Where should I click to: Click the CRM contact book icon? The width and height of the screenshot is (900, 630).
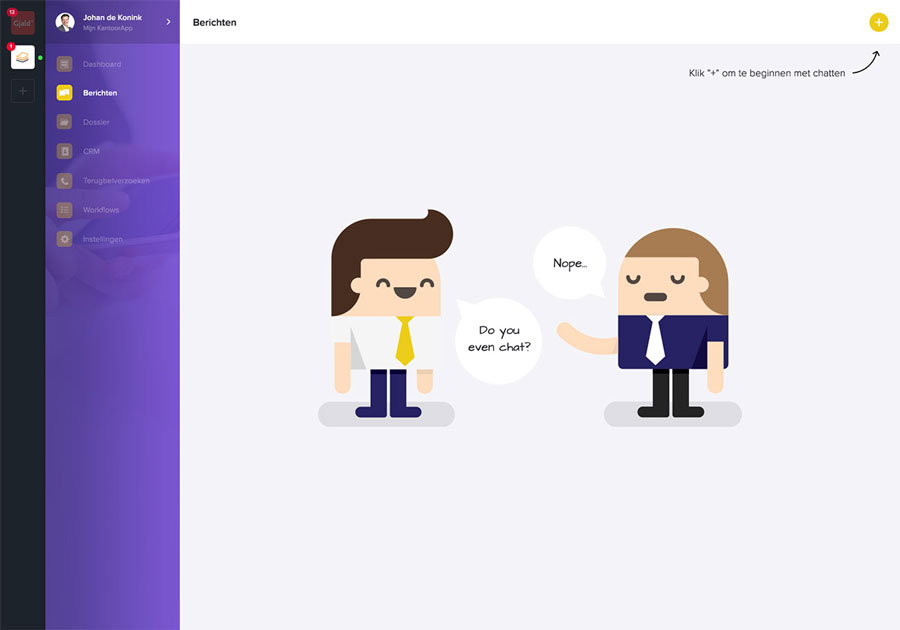64,152
